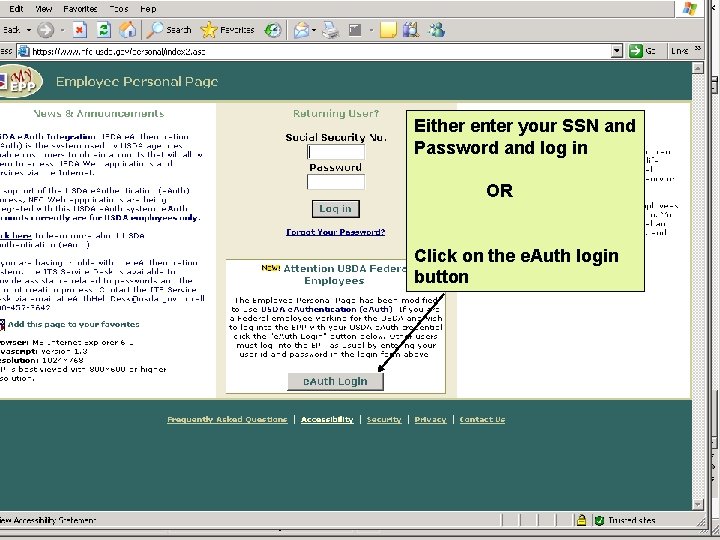Image resolution: width=720 pixels, height=540 pixels.
Task: Open the Edit button dropdown arrow
Action: (x=371, y=31)
